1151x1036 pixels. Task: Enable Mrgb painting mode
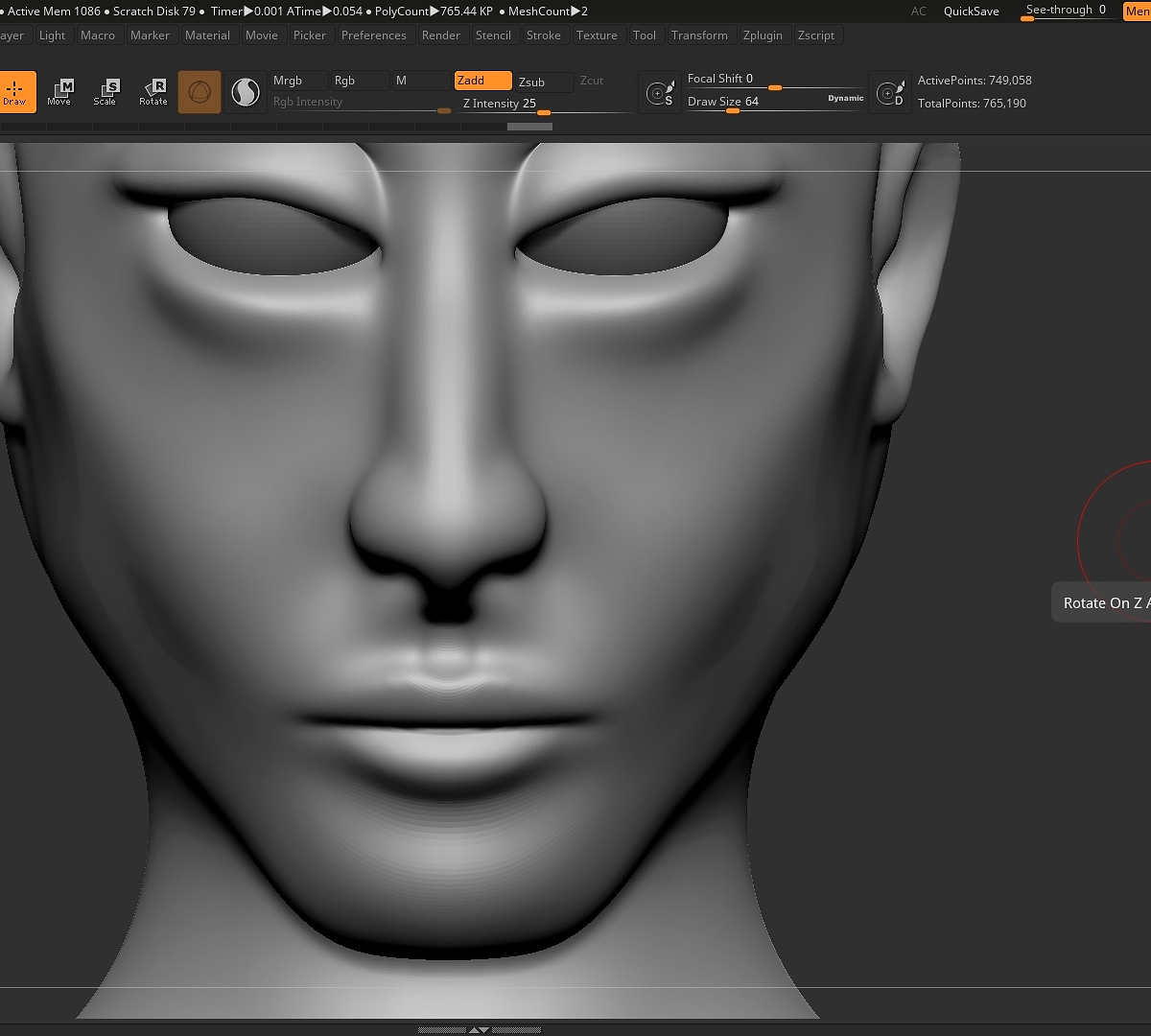(297, 81)
